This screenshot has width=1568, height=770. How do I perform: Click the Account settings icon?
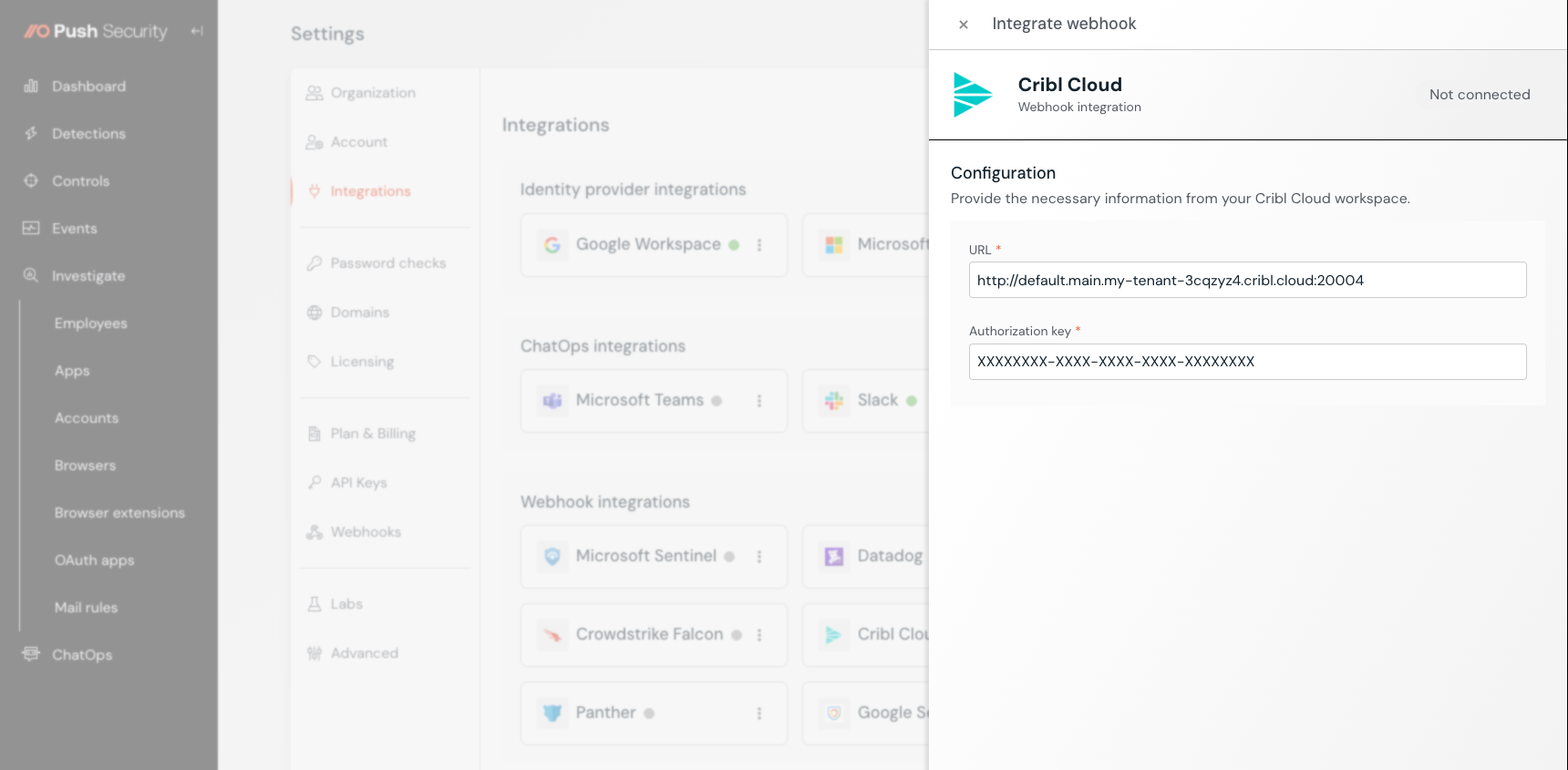click(x=315, y=142)
